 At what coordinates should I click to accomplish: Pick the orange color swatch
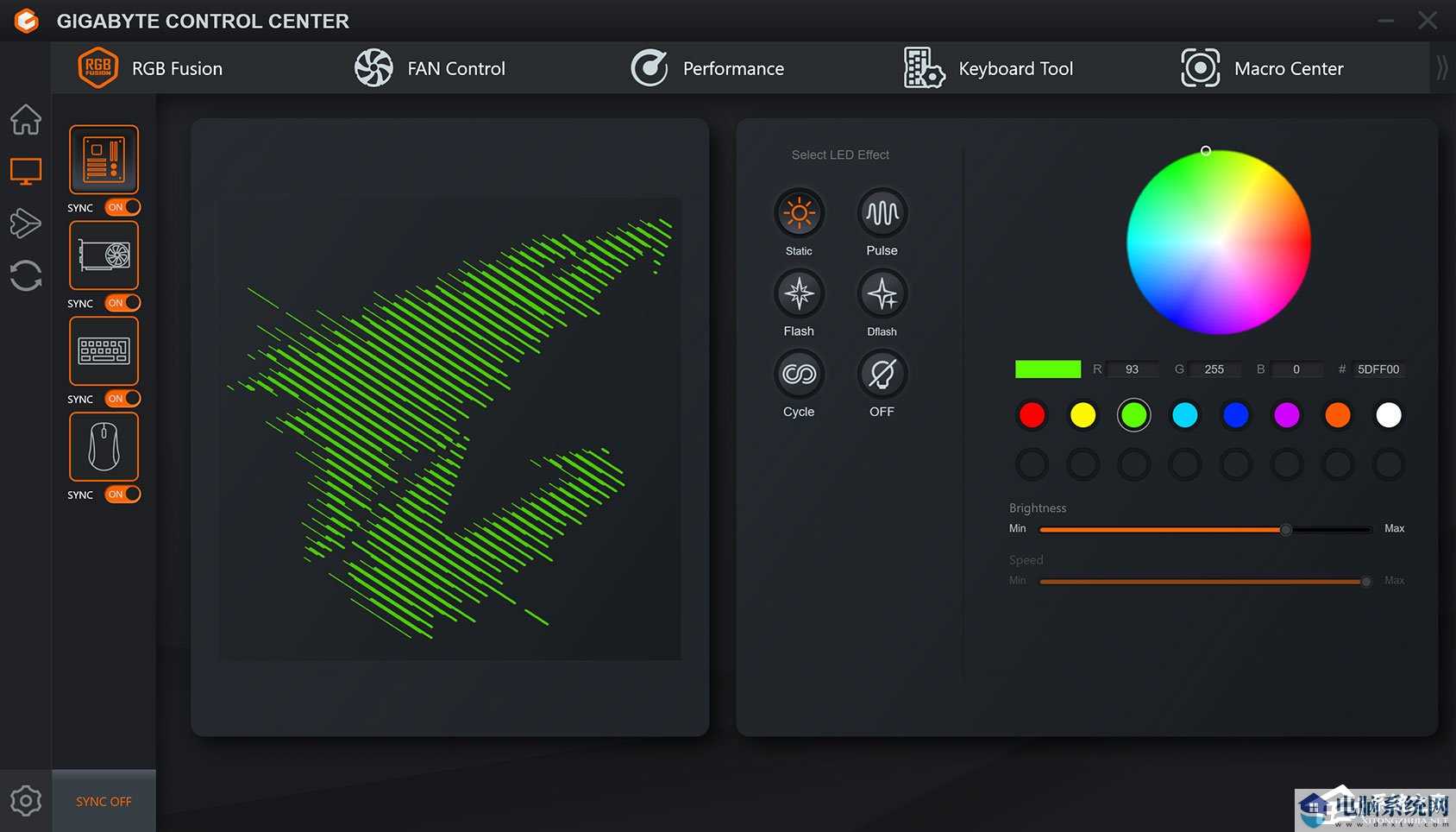coord(1337,415)
